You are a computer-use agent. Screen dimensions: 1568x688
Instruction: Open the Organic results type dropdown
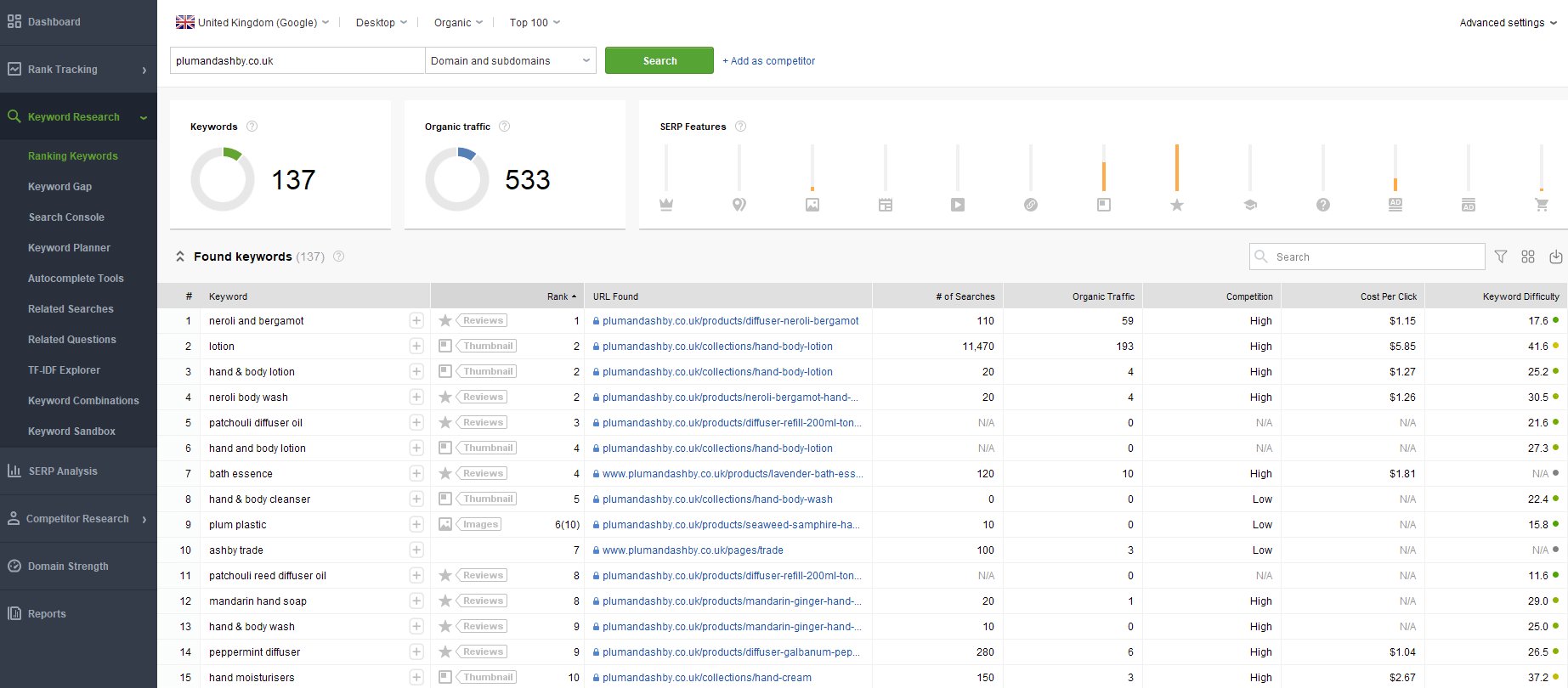(458, 22)
